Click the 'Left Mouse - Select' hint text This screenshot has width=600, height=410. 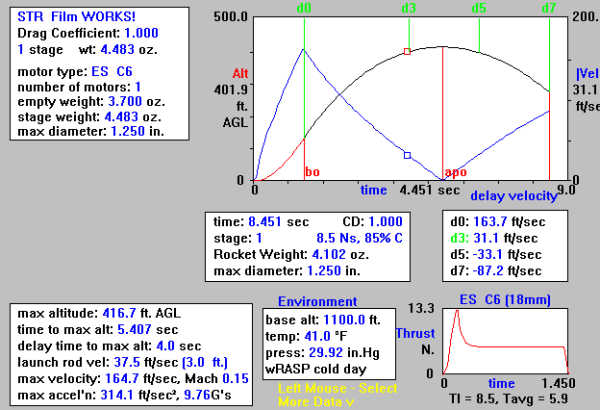332,386
